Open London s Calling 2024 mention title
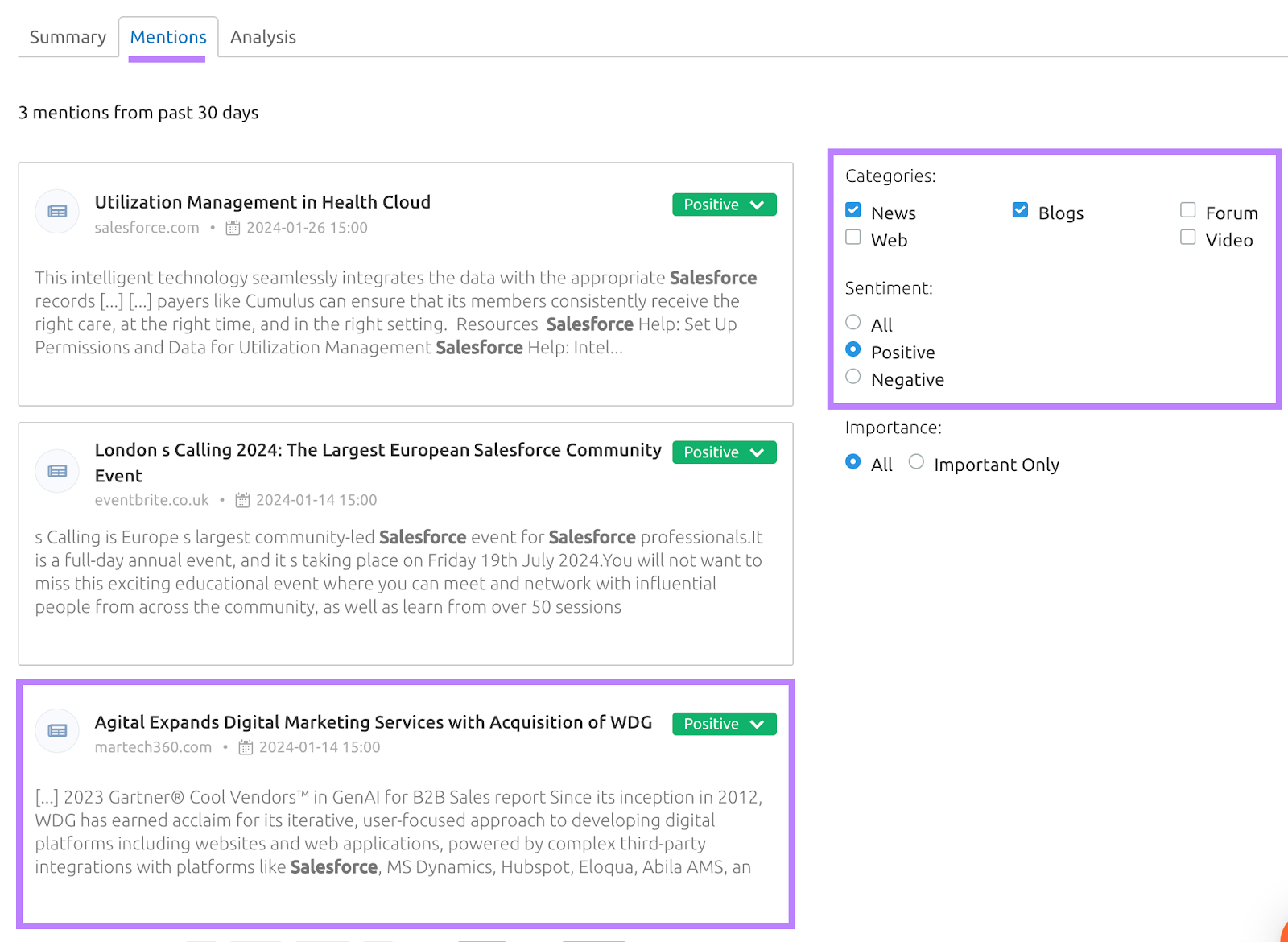Viewport: 1288px width, 942px height. [378, 463]
